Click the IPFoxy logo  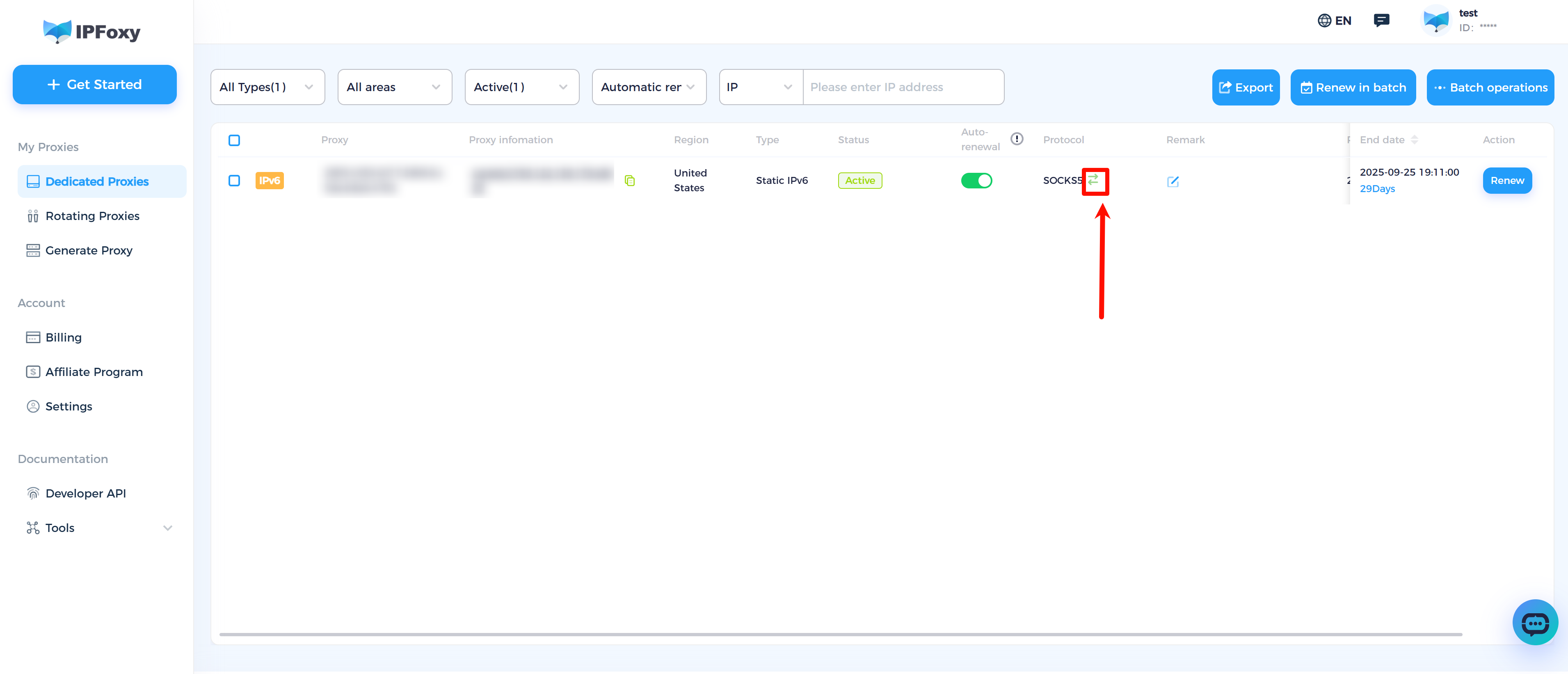click(92, 31)
